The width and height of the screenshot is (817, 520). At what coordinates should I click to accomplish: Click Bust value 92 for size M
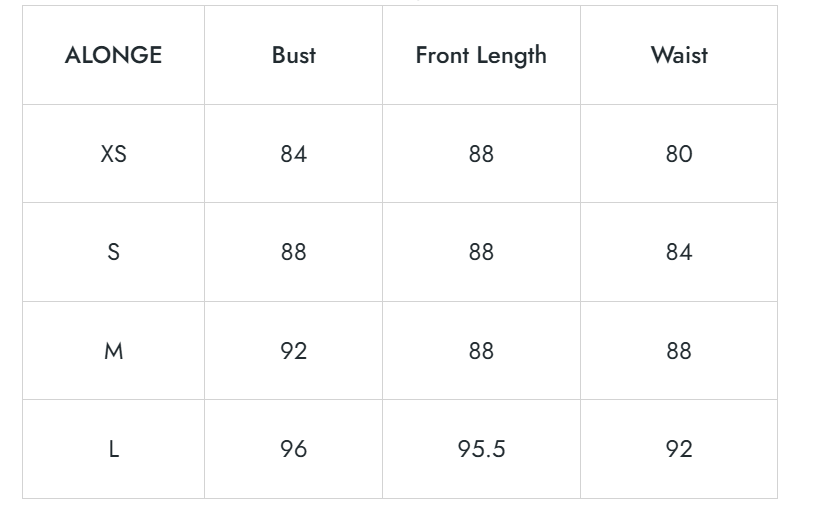point(293,351)
